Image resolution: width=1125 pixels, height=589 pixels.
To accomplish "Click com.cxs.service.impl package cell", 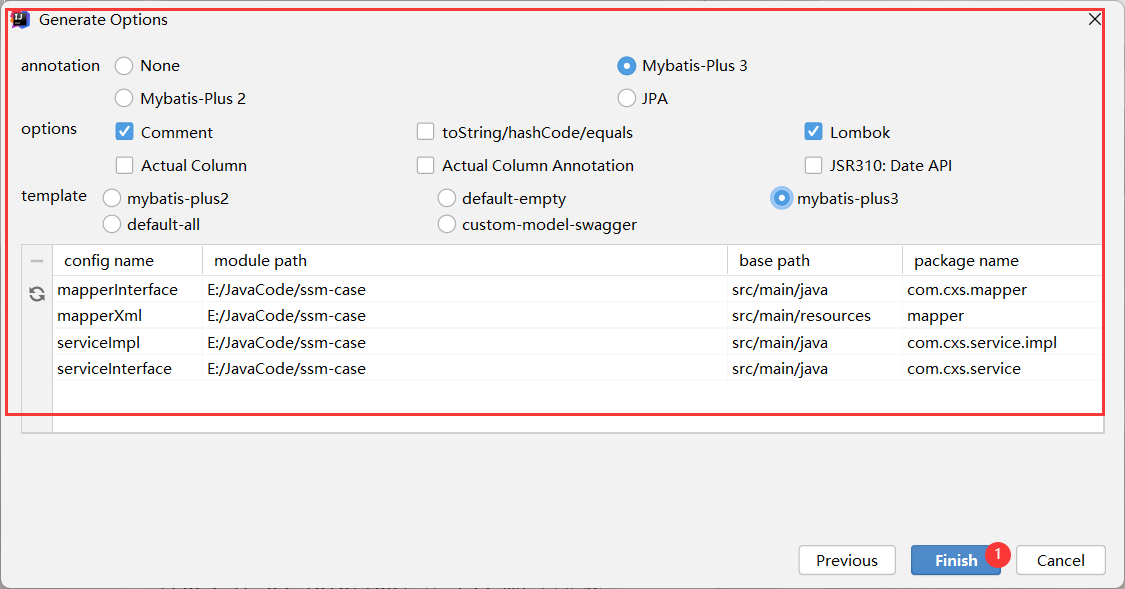I will [1002, 342].
